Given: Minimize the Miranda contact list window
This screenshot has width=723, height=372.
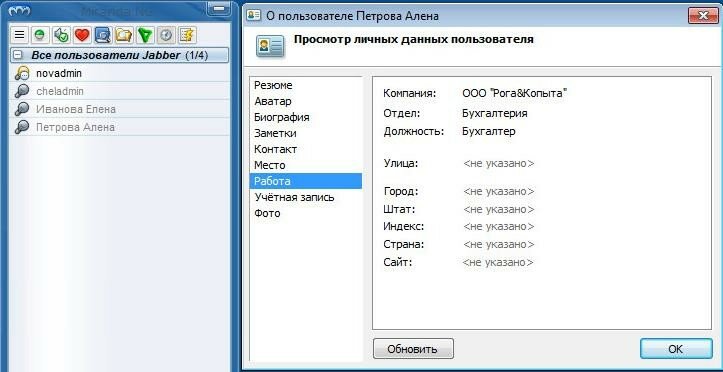Looking at the screenshot, I should [x=219, y=8].
